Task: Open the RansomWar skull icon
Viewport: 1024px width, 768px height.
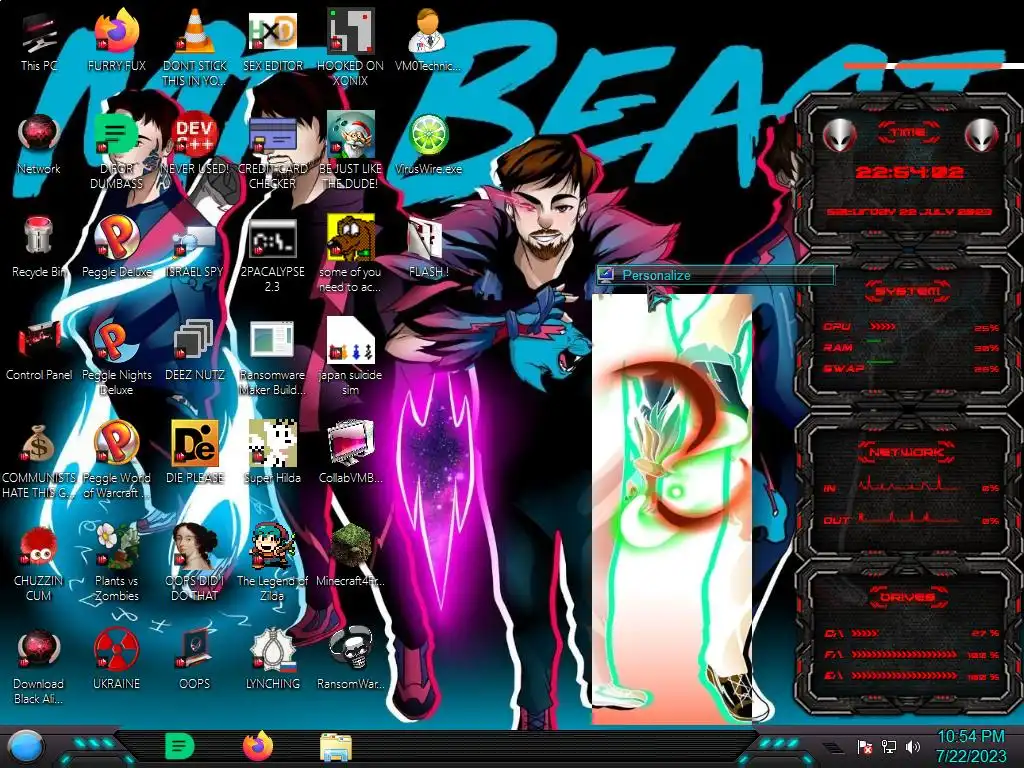Action: coord(351,660)
